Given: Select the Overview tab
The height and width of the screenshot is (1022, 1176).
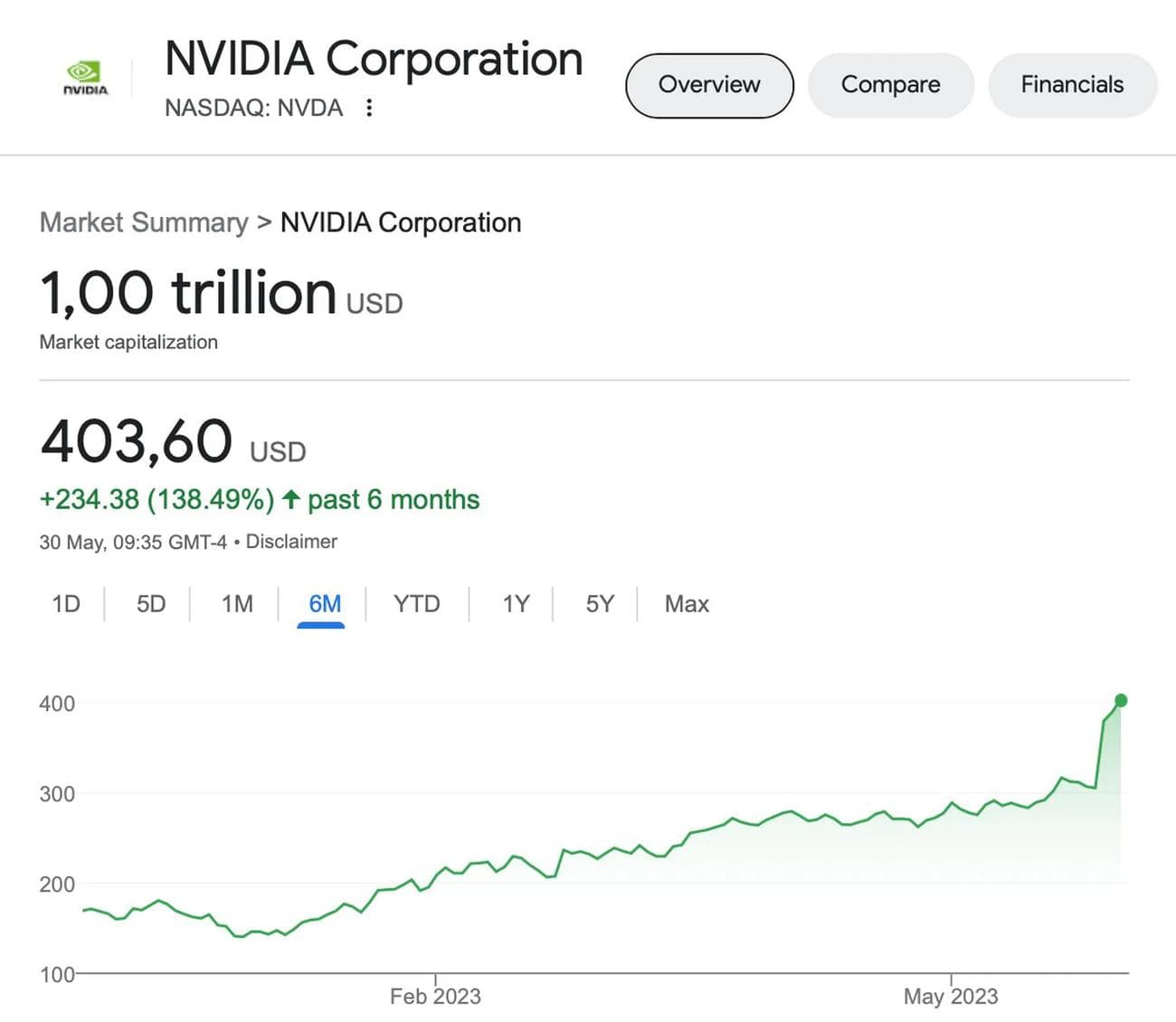Looking at the screenshot, I should click(708, 84).
